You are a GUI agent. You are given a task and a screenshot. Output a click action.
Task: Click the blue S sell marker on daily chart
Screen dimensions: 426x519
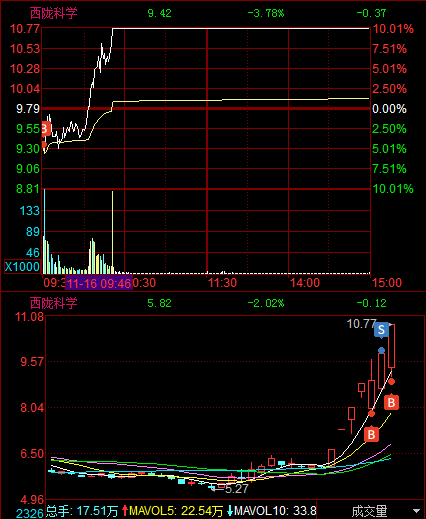point(381,330)
